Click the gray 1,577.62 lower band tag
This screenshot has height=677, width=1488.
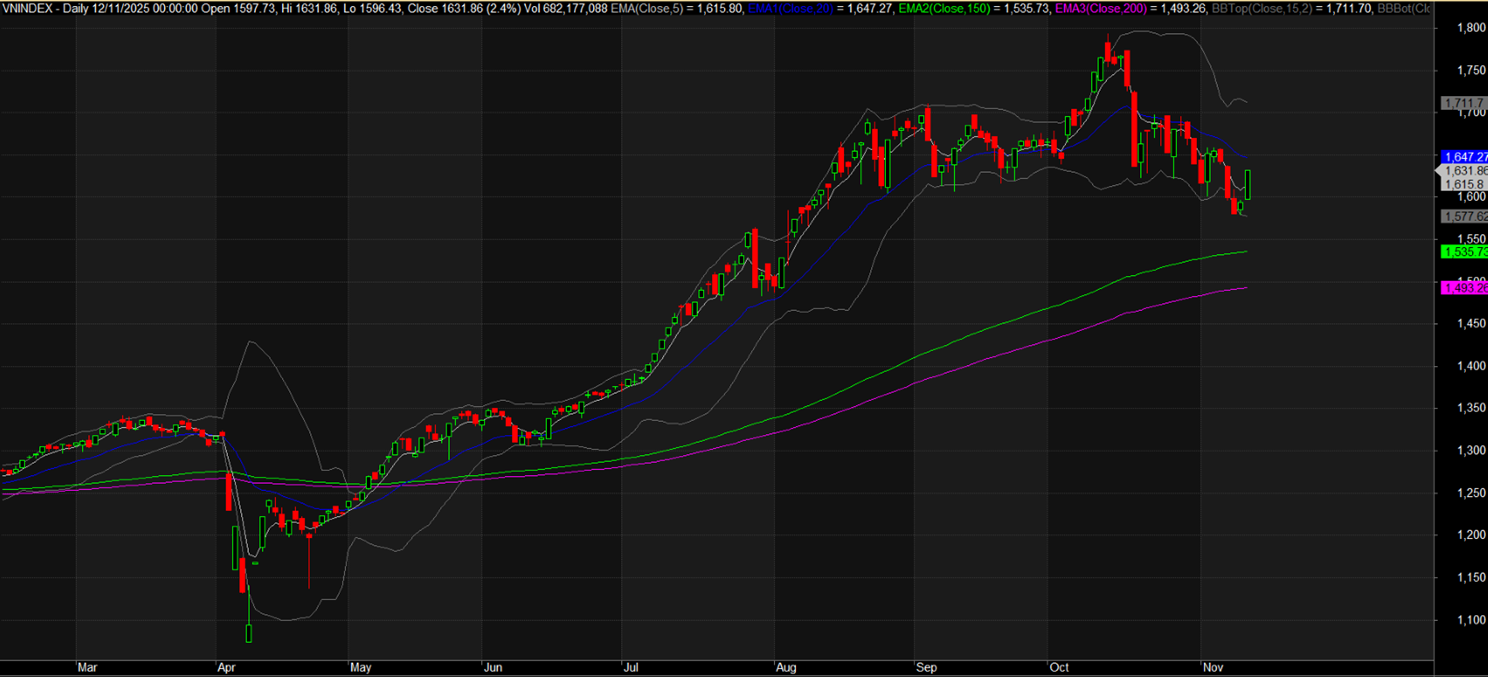click(1464, 216)
